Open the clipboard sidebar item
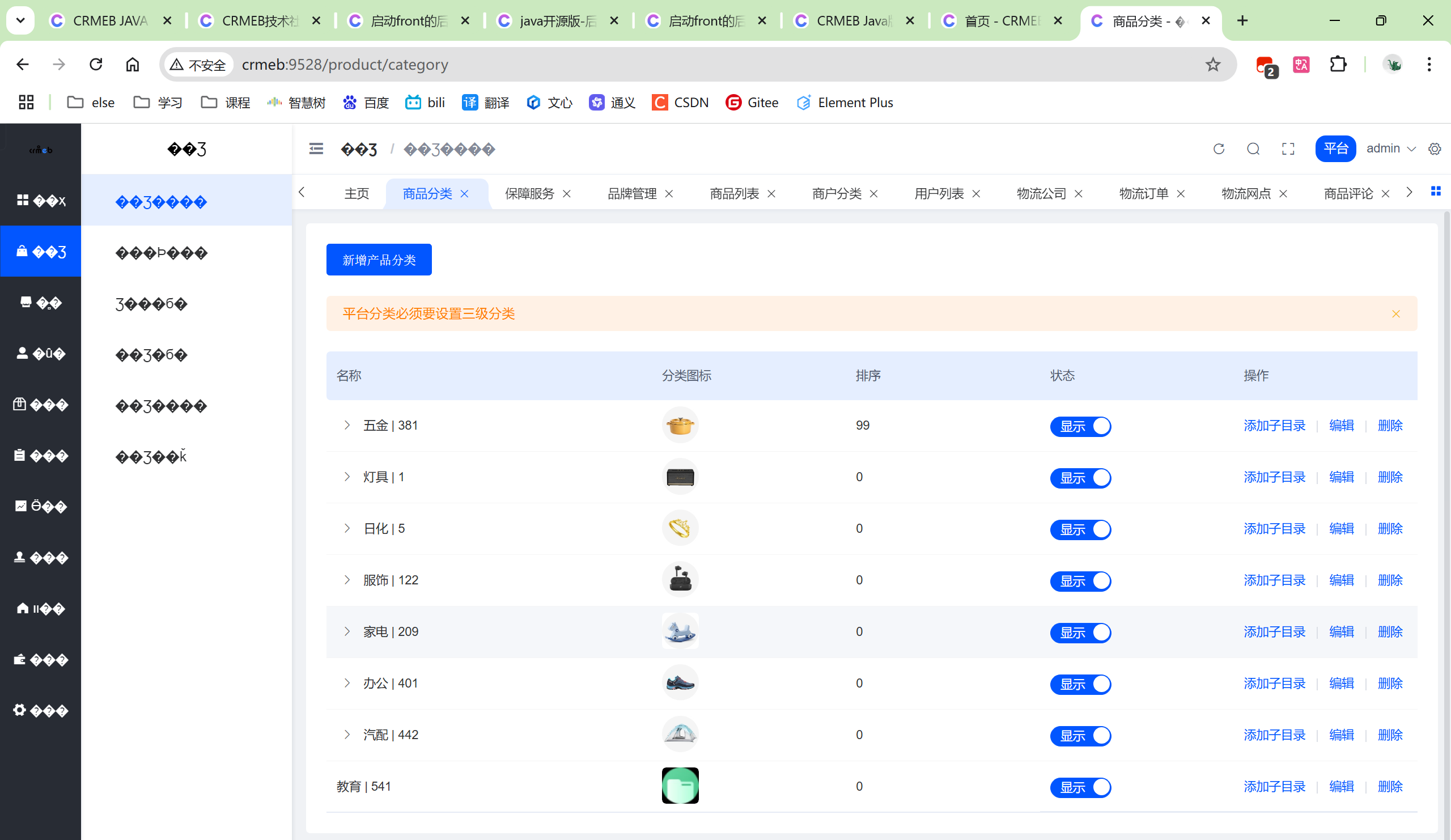This screenshot has height=840, width=1451. pyautogui.click(x=40, y=455)
